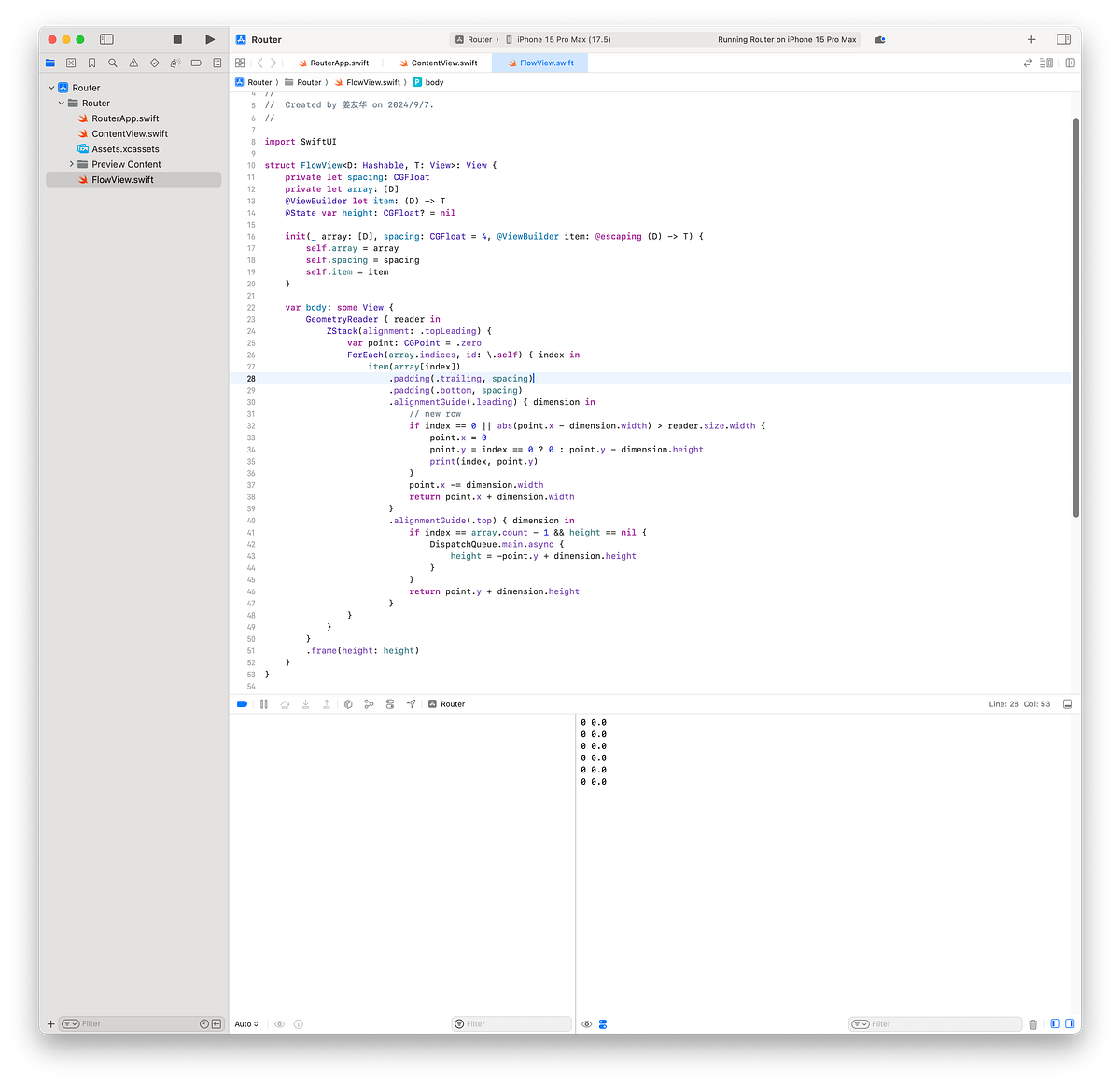Switch to the ContentView.swift tab

(439, 63)
